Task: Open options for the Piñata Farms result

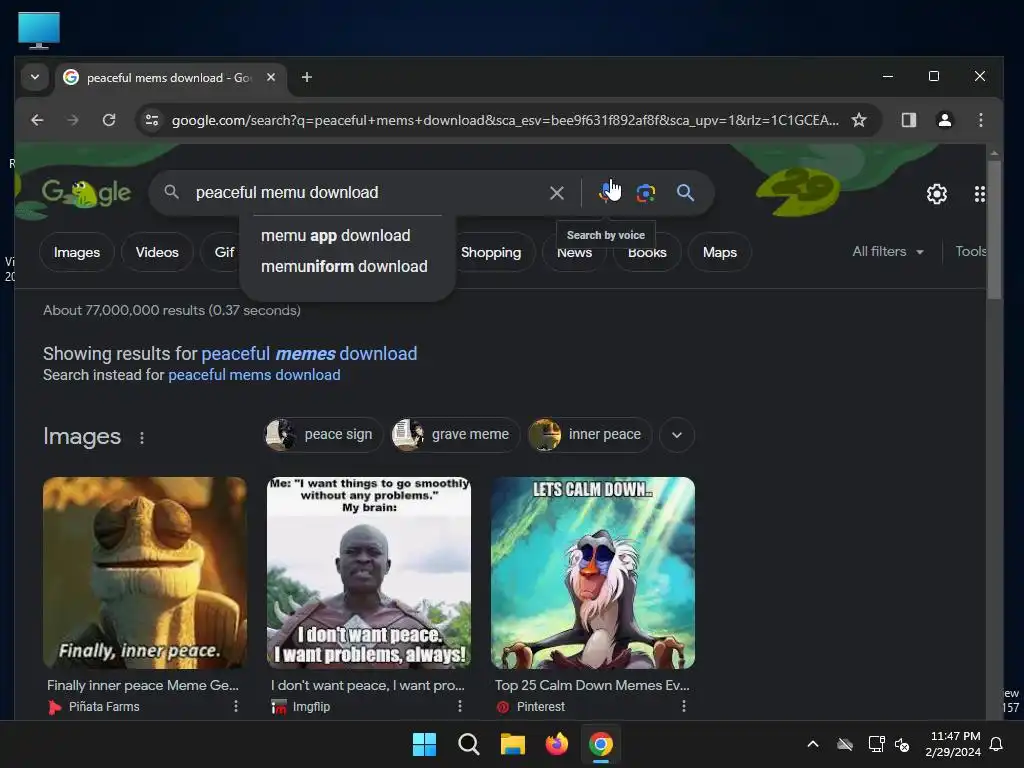Action: pos(236,706)
